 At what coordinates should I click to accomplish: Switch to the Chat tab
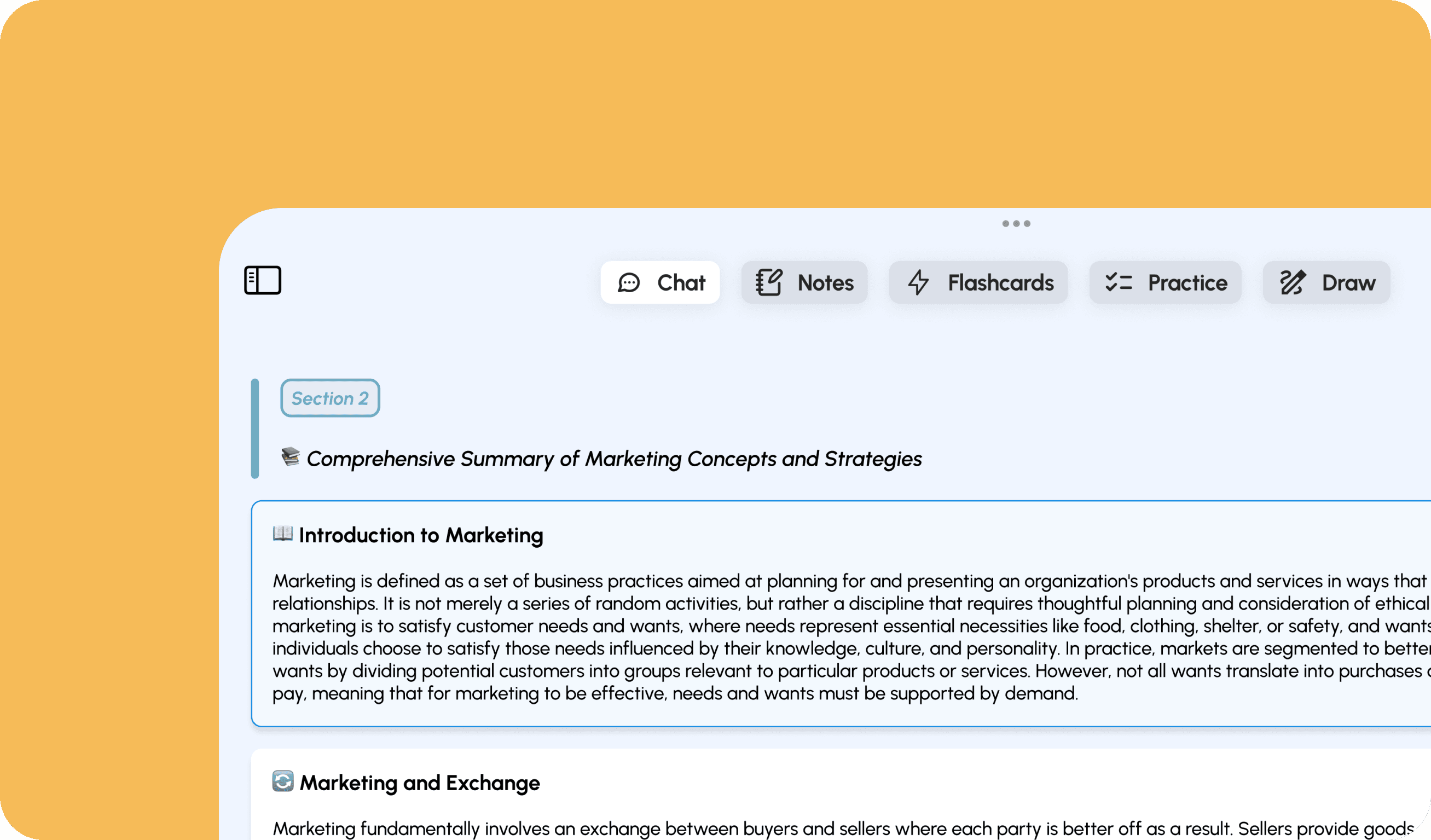680,283
